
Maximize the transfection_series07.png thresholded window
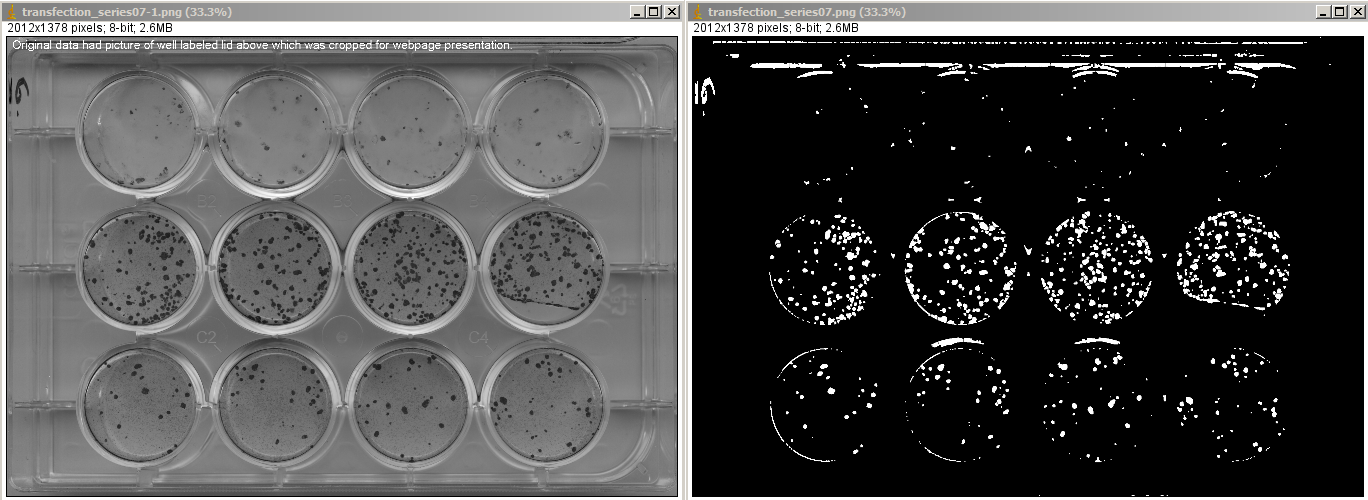click(x=1338, y=11)
